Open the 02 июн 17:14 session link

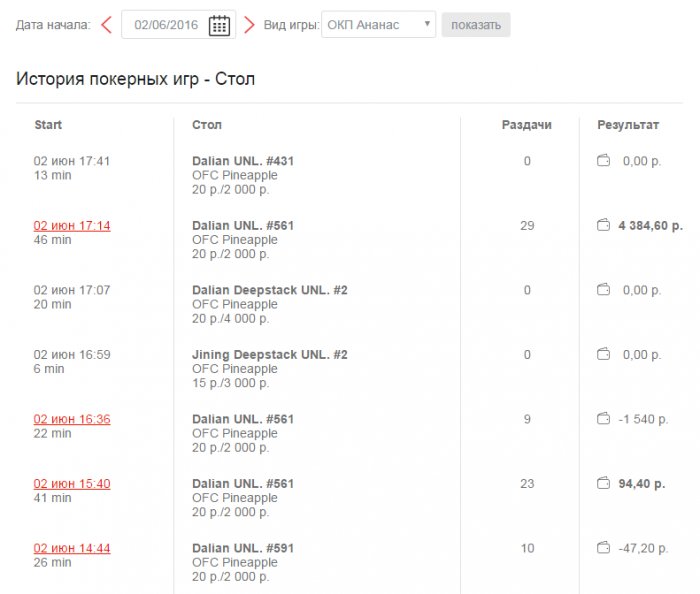[x=72, y=226]
